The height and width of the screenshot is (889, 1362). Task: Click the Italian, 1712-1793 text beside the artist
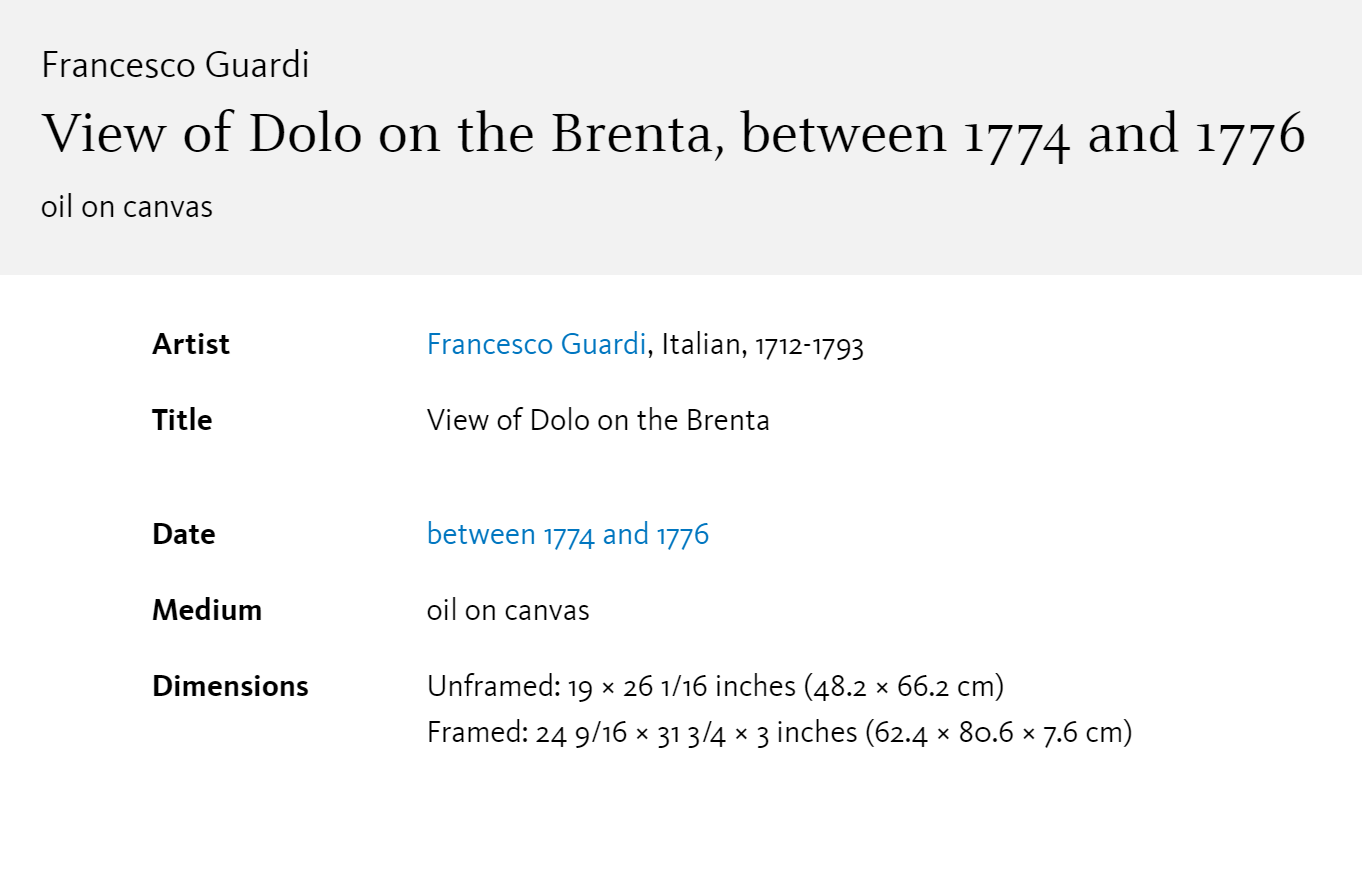tap(763, 344)
